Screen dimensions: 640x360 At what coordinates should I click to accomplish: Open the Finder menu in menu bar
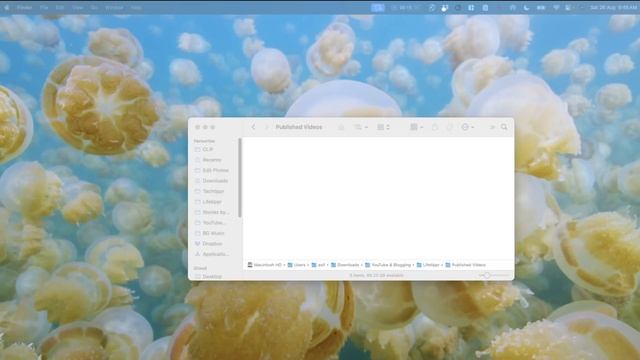coord(24,7)
